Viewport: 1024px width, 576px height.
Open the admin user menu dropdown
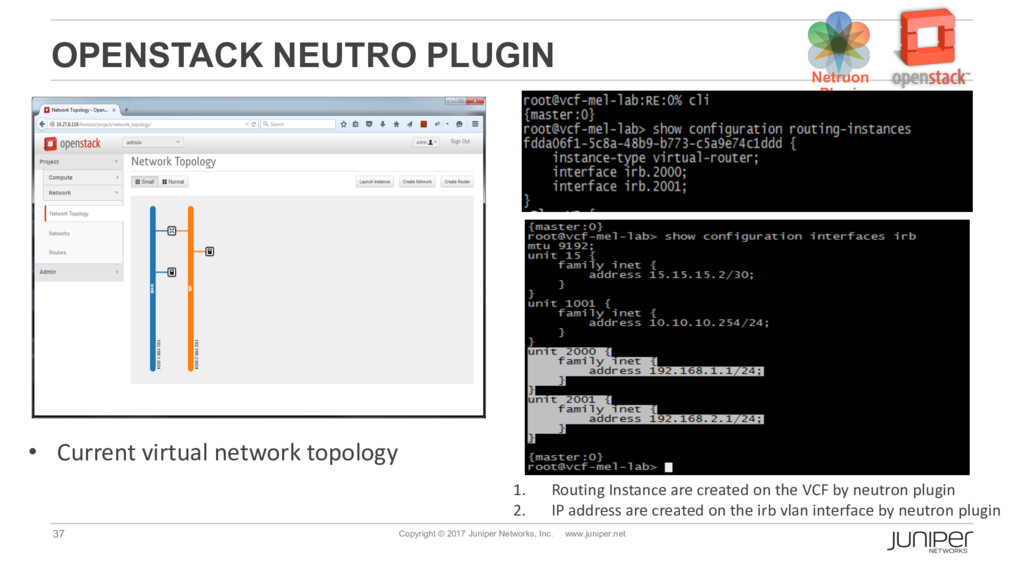(x=426, y=142)
